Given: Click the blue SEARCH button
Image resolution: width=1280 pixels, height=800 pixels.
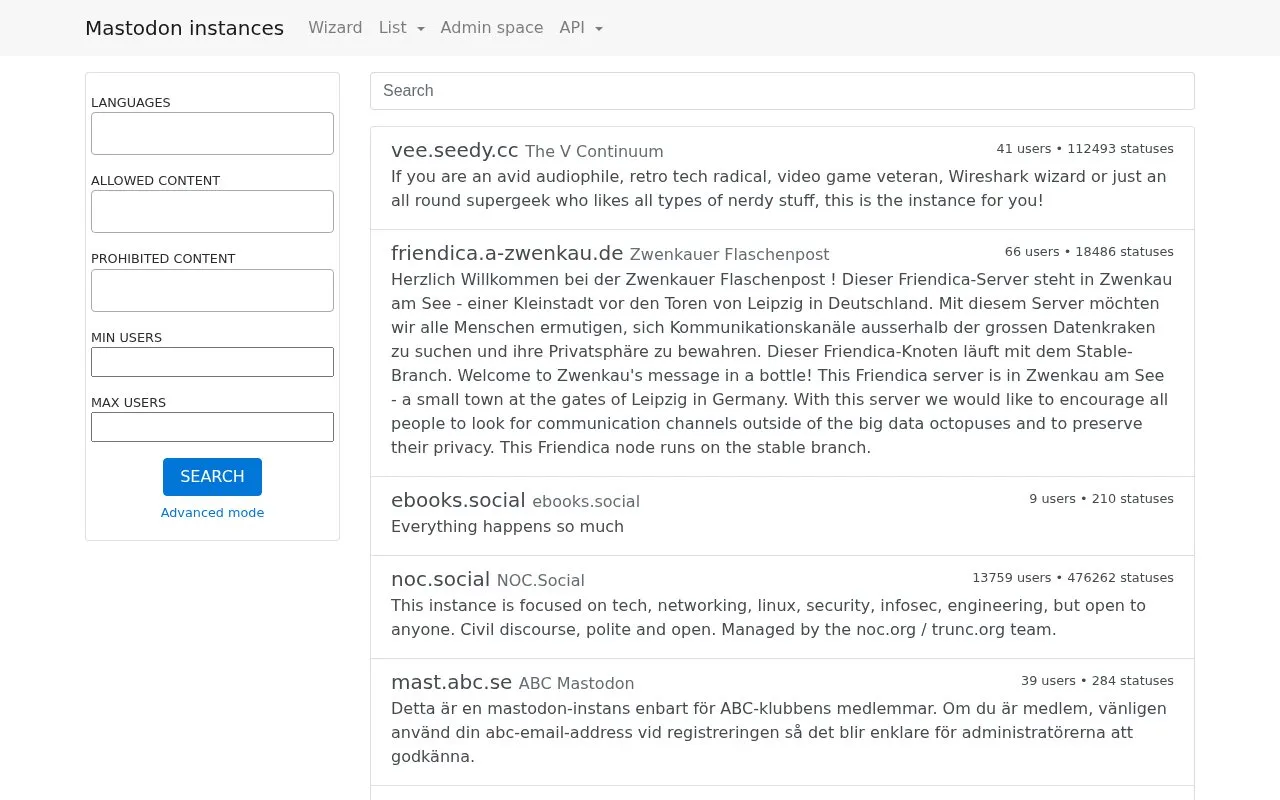Looking at the screenshot, I should tap(212, 477).
